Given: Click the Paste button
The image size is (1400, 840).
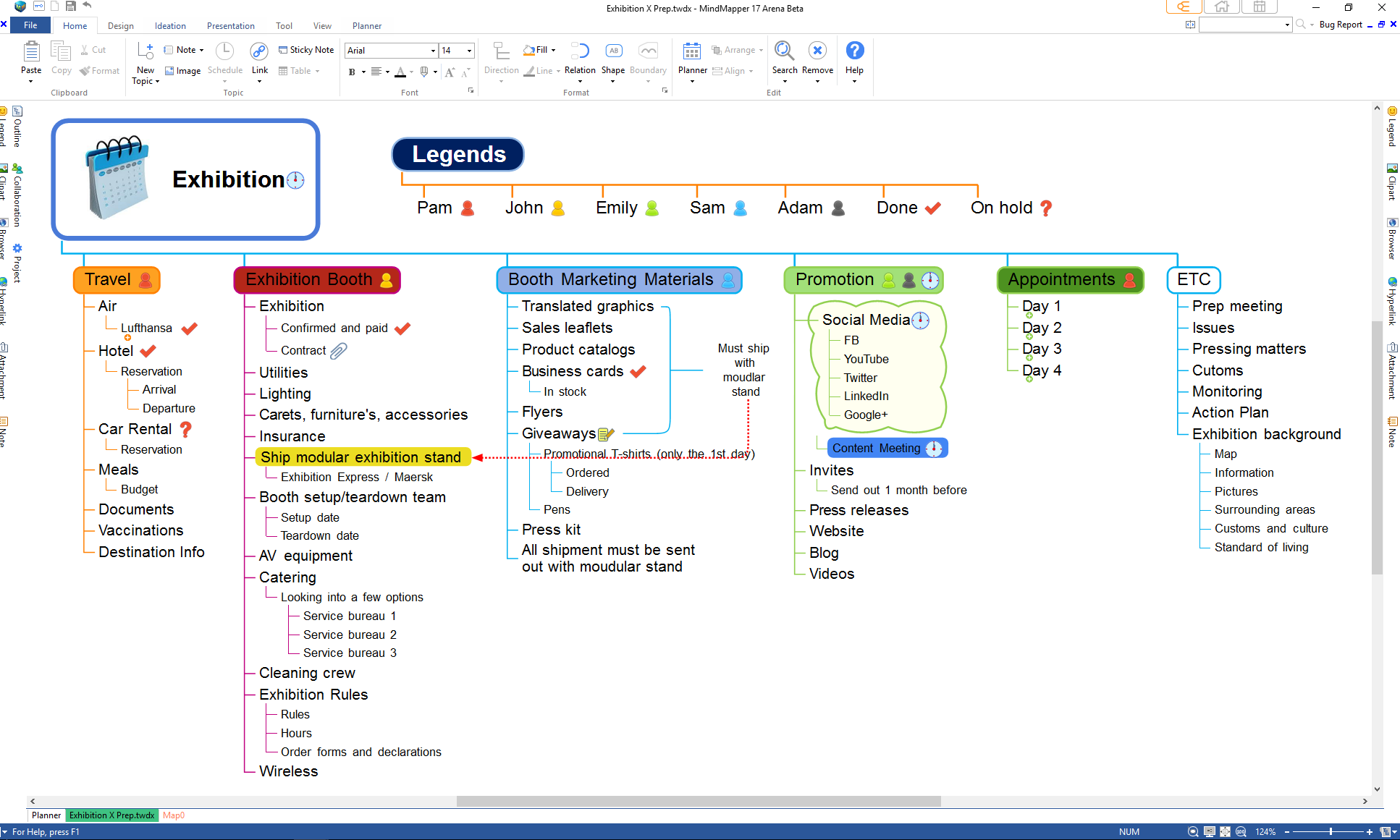Looking at the screenshot, I should point(30,58).
